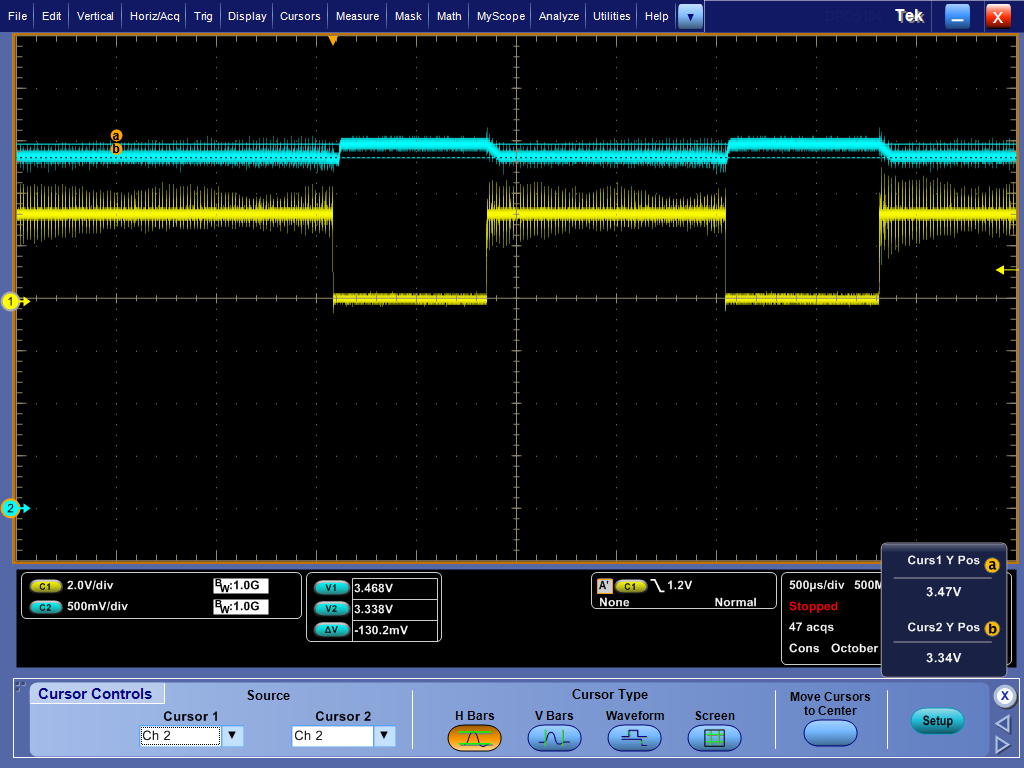Image resolution: width=1024 pixels, height=768 pixels.
Task: Select the H Bars cursor type
Action: point(474,738)
